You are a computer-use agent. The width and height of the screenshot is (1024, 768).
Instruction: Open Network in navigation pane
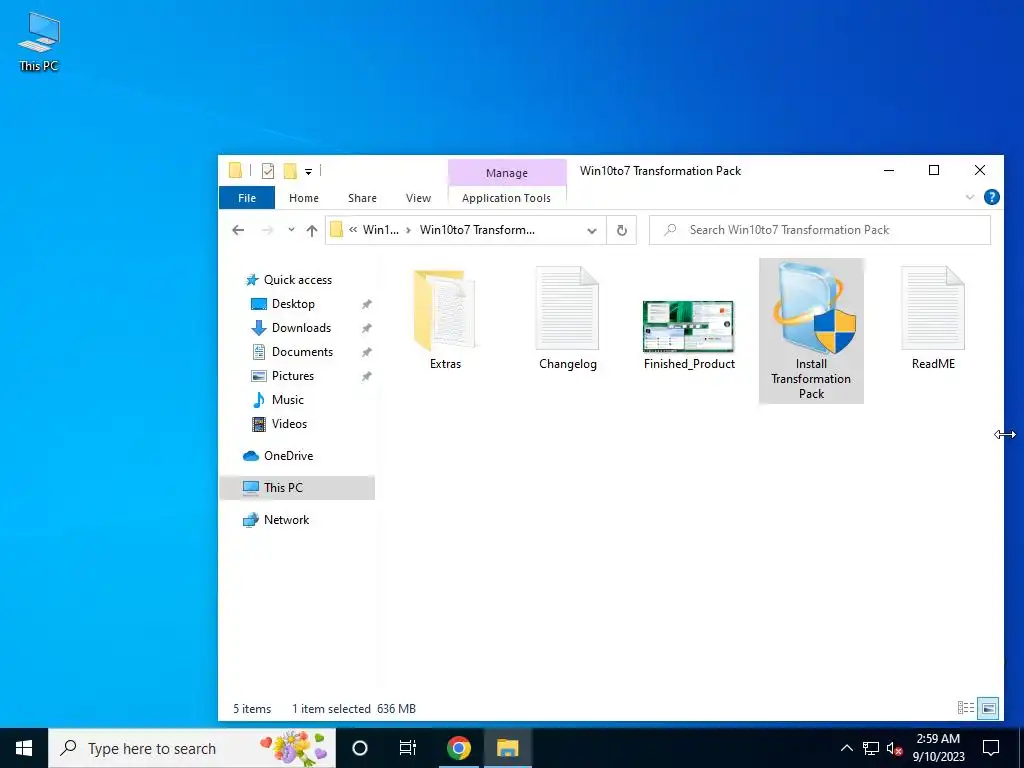point(286,520)
